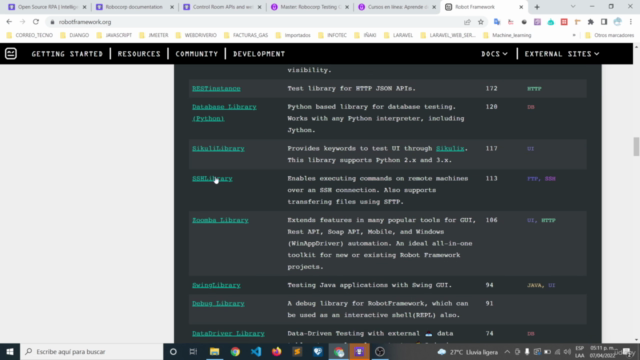Viewport: 640px width, 360px height.
Task: Open the JMEETER bookmarks folder
Action: coord(154,35)
